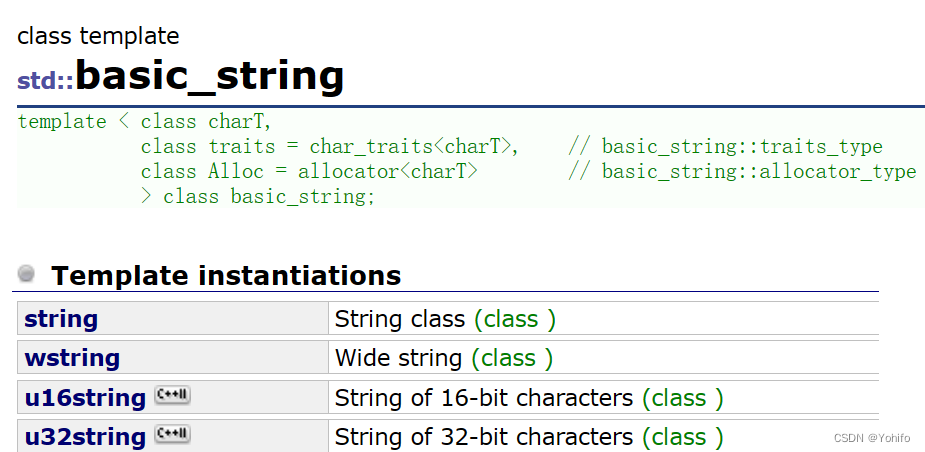Click the "class template" label

(x=98, y=37)
